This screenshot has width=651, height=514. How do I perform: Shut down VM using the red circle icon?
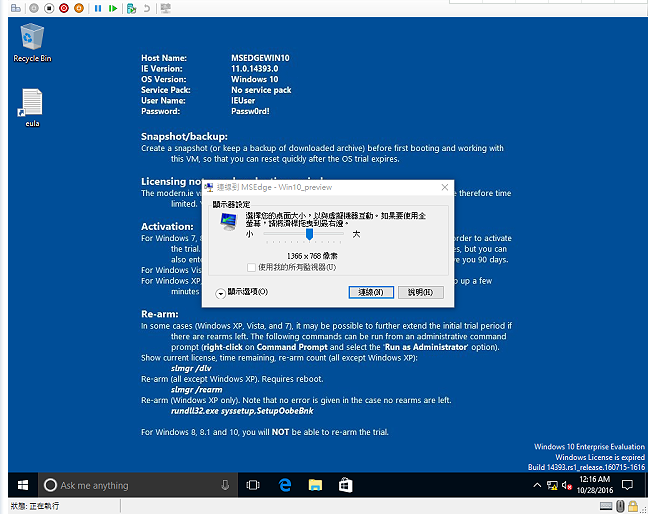click(64, 8)
